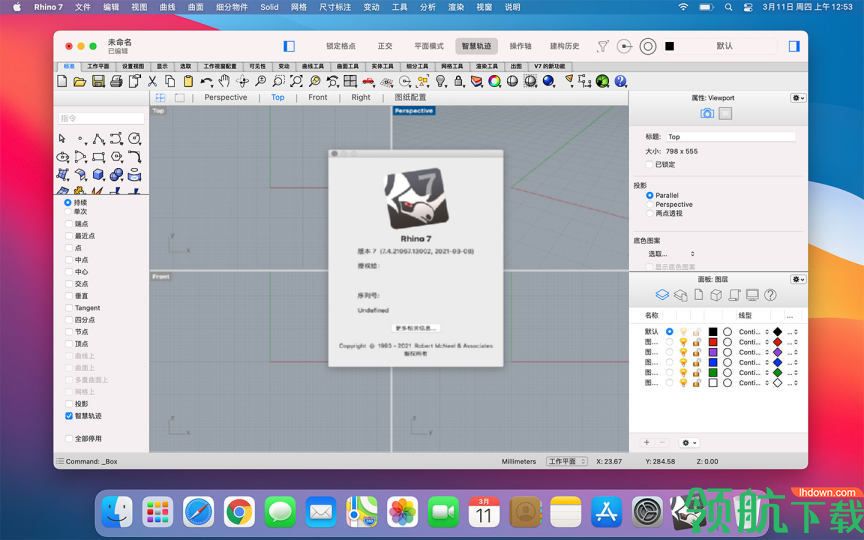Viewport: 864px width, 540px height.
Task: Click the four-viewport layout icon in toolbar
Action: pyautogui.click(x=350, y=82)
